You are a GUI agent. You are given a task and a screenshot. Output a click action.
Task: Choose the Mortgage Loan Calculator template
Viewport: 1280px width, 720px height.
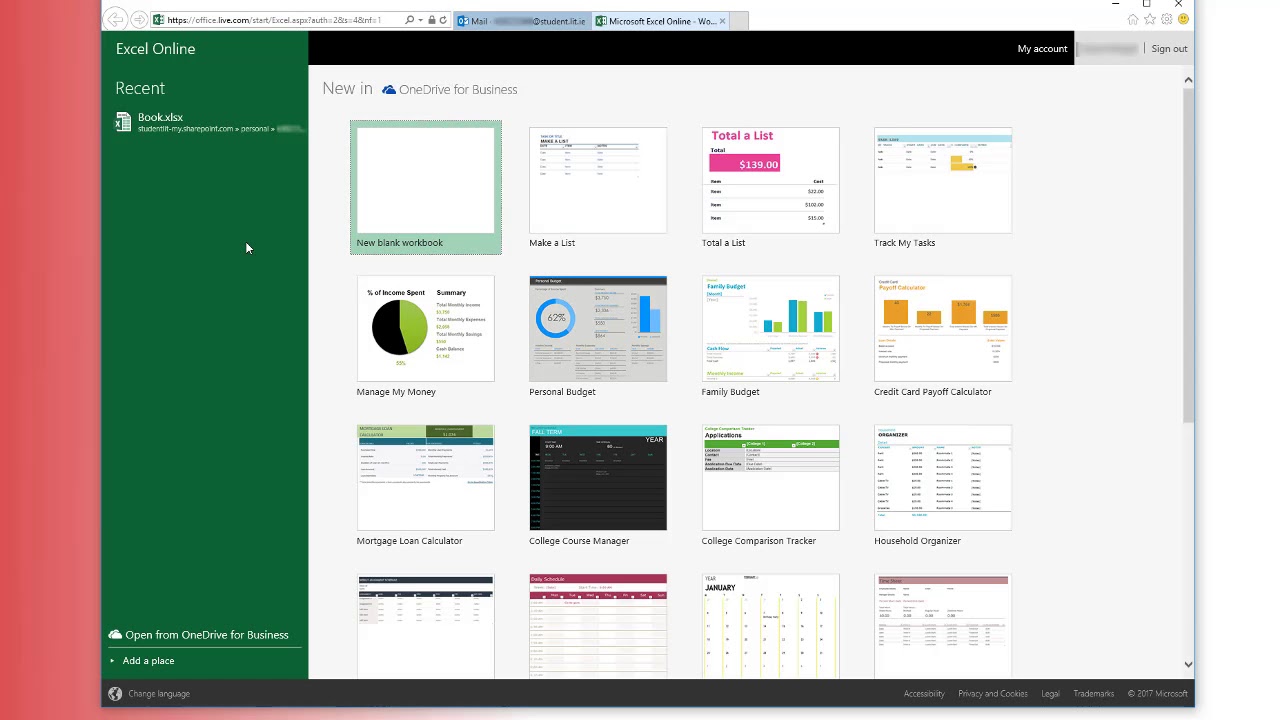[x=426, y=485]
